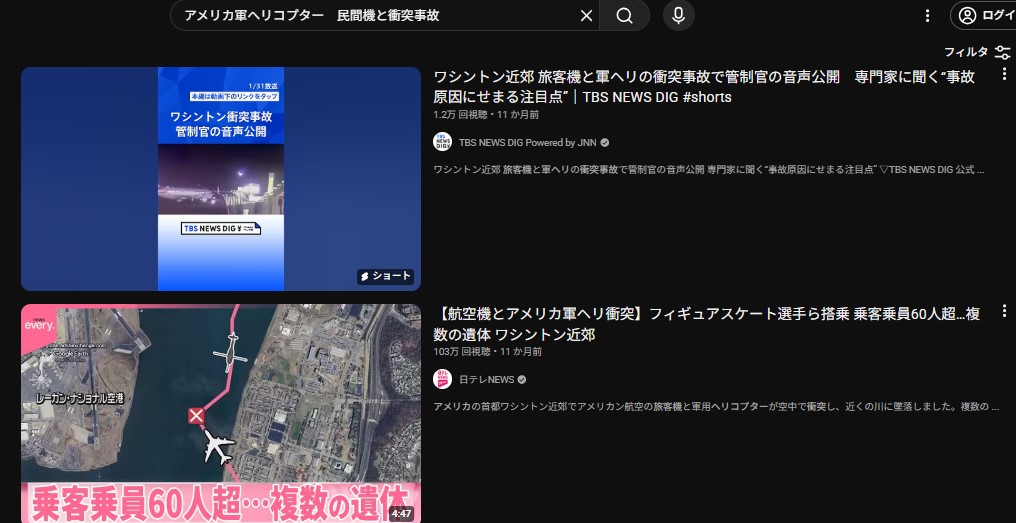Click the 4:47 duration badge on the thumbnail
The image size is (1016, 523).
[401, 514]
